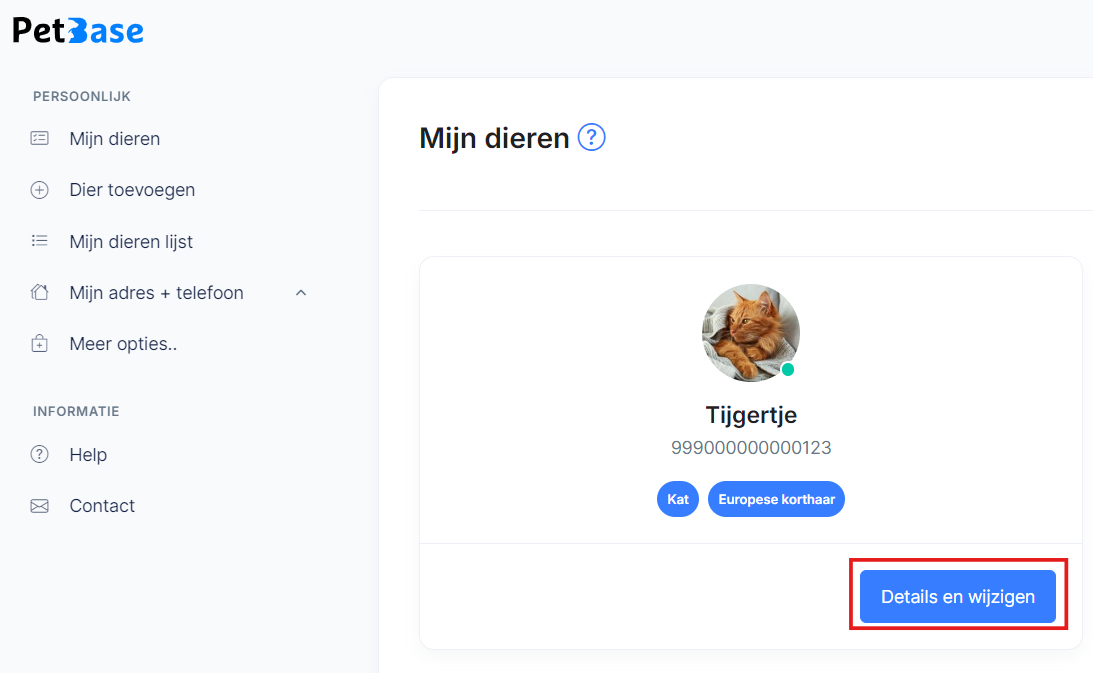
Task: Click the Kat tag badge
Action: (x=678, y=499)
